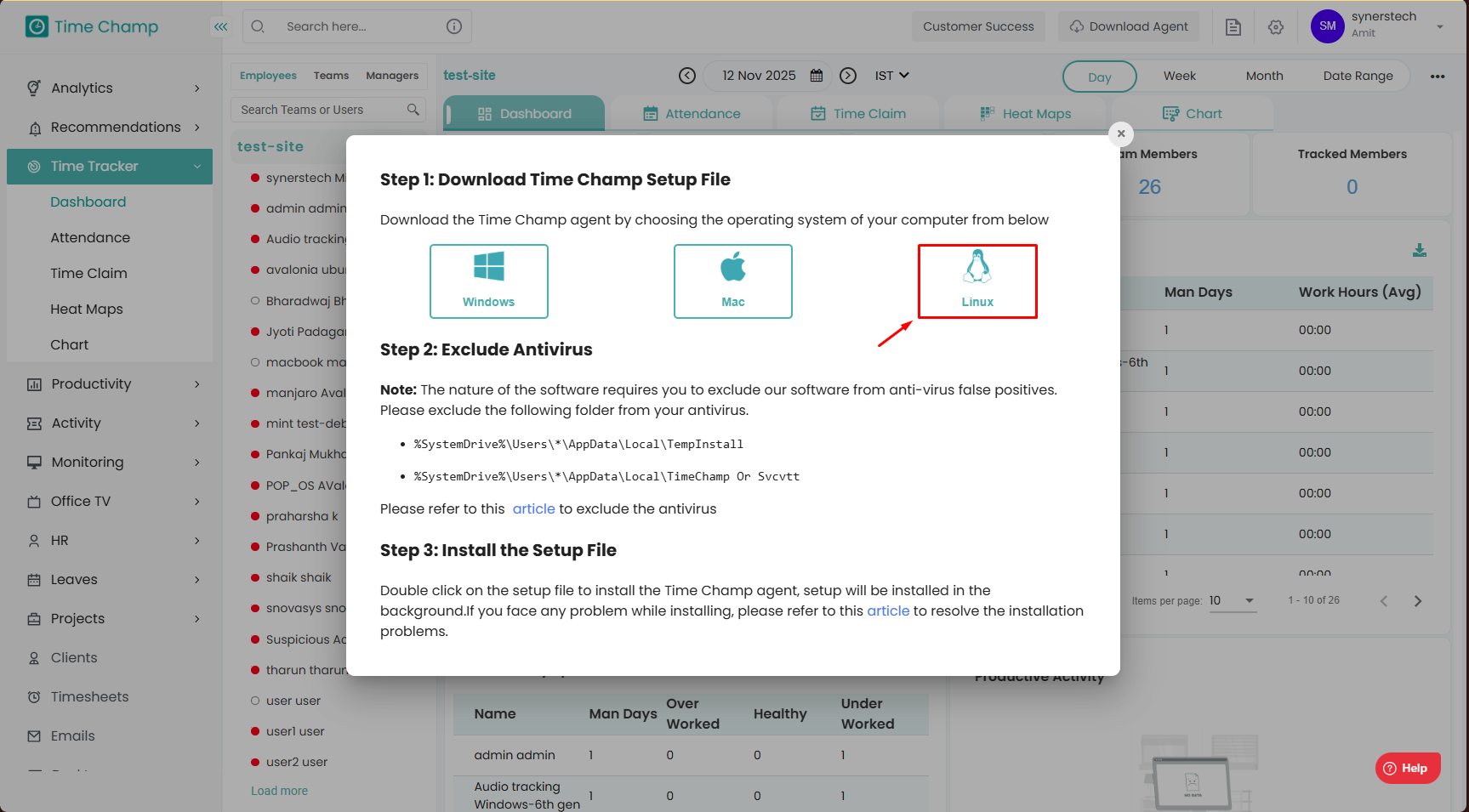Switch to the top Chart tab
The width and height of the screenshot is (1469, 812).
1192,113
